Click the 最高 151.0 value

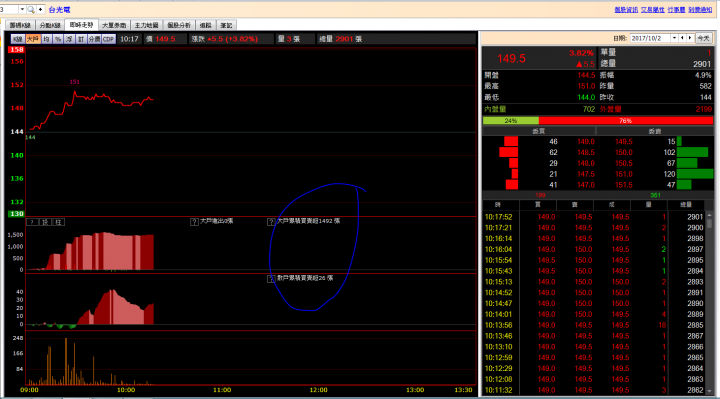click(x=586, y=86)
